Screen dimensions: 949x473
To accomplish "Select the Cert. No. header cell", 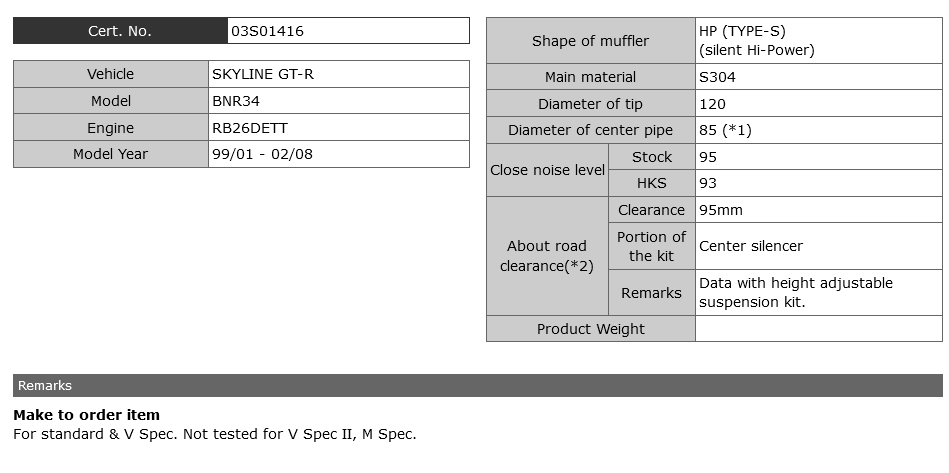I will (x=120, y=31).
